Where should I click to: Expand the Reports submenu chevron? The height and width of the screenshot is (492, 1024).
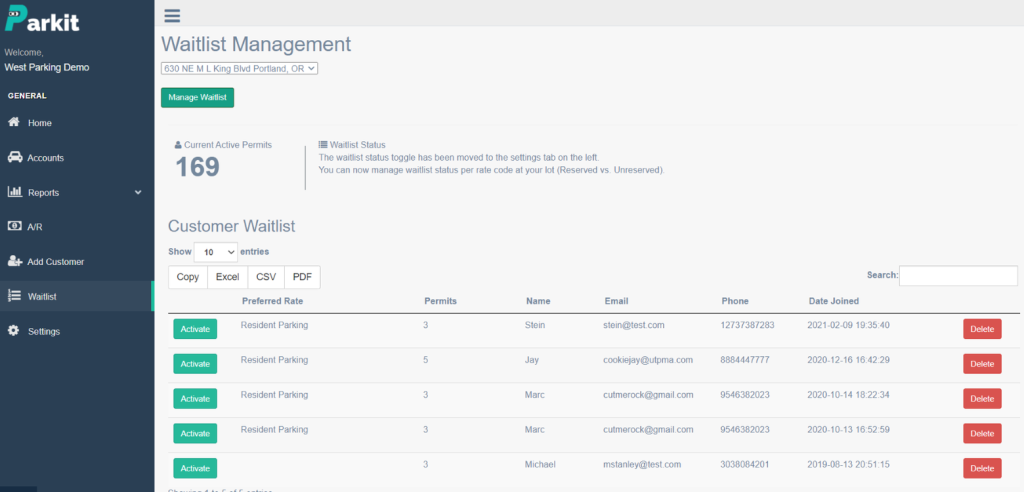pyautogui.click(x=138, y=192)
